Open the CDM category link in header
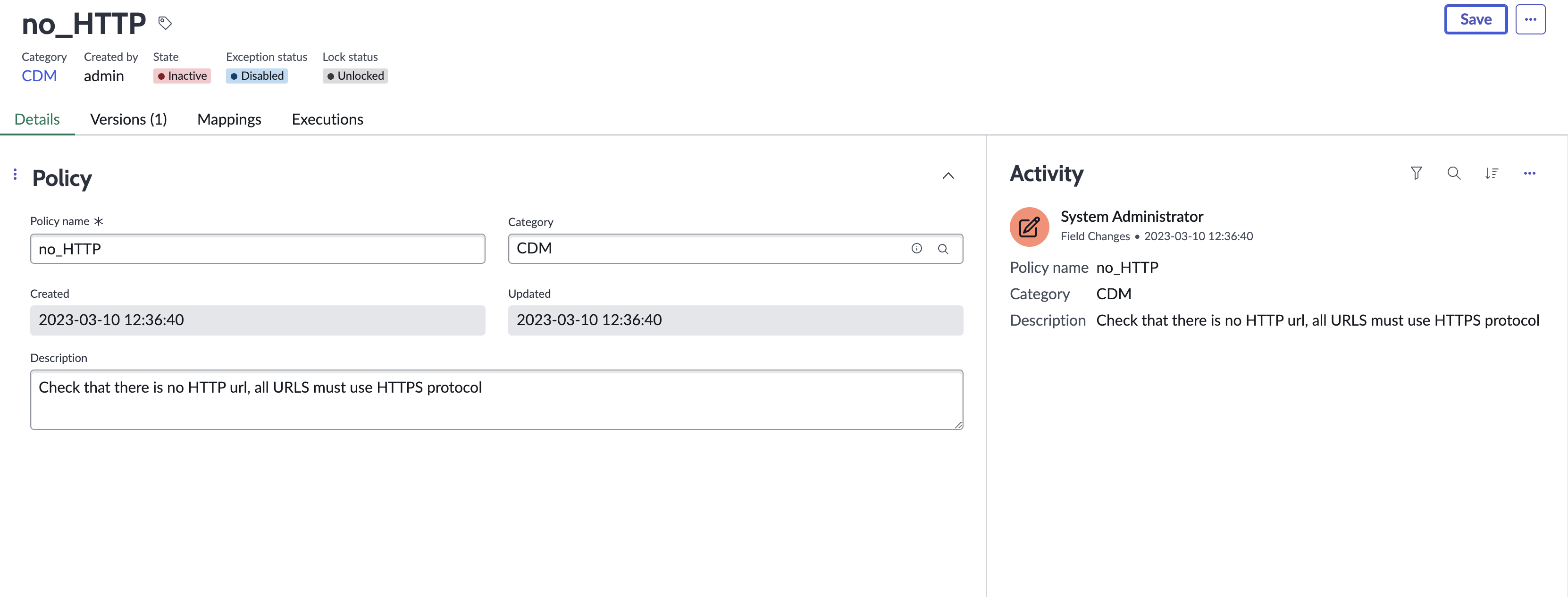Viewport: 1568px width, 597px height. click(x=39, y=76)
